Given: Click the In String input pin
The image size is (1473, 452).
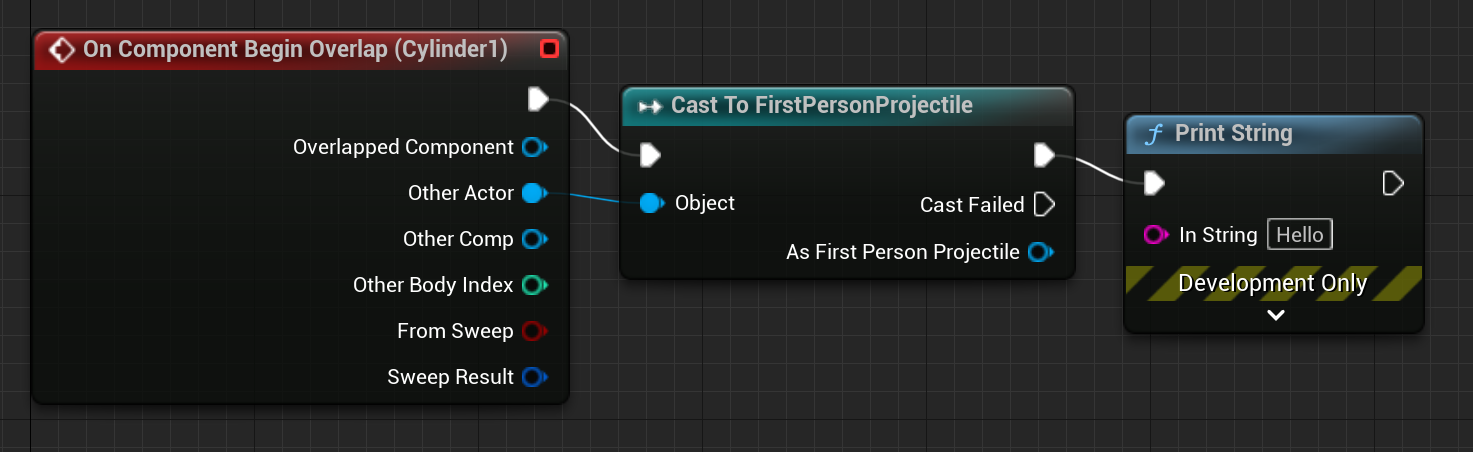Looking at the screenshot, I should 1155,235.
